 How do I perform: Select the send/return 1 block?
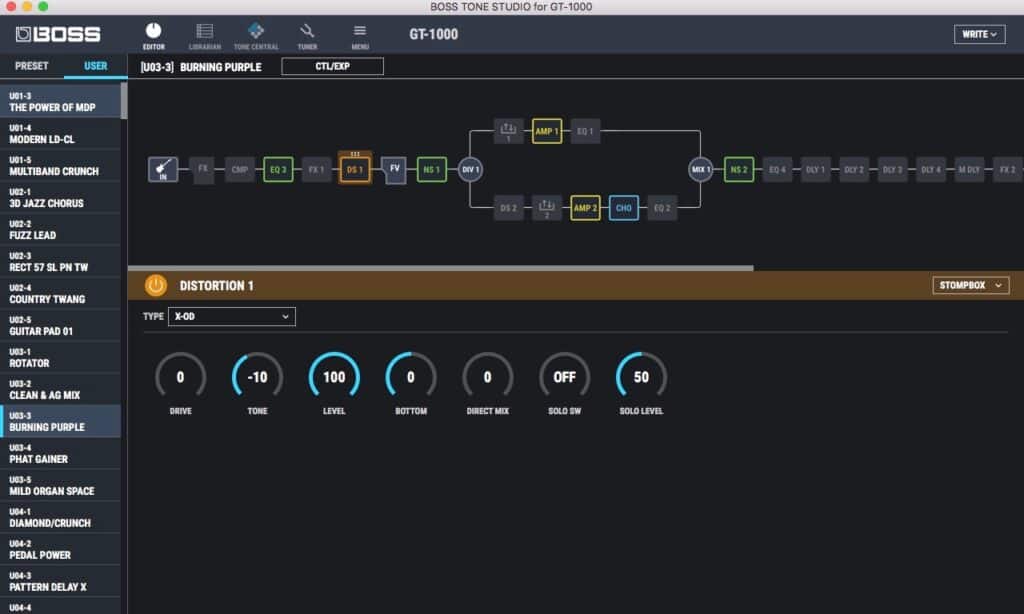click(508, 131)
